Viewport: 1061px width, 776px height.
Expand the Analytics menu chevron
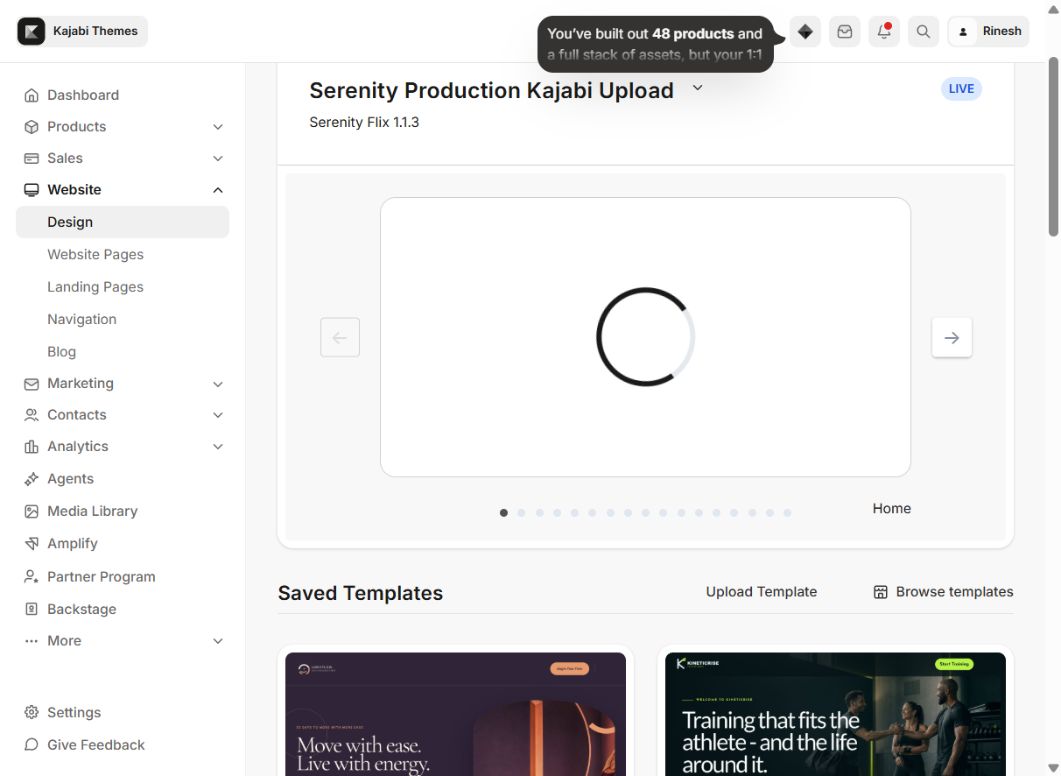pyautogui.click(x=218, y=447)
